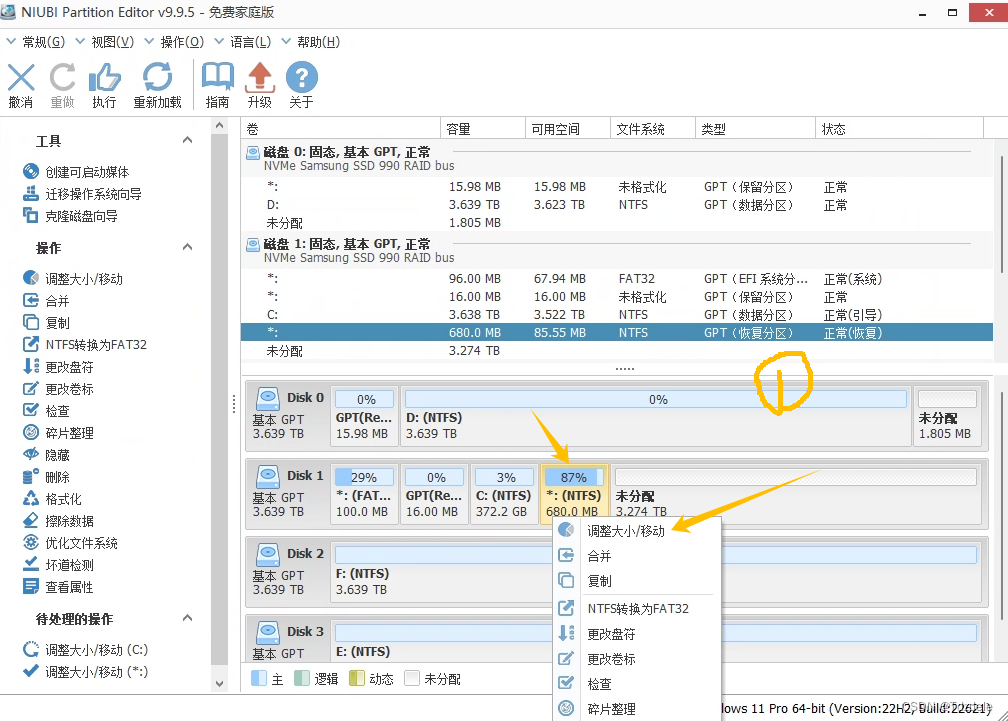Select the 3.274 TB 未分配 list row
The width and height of the screenshot is (1008, 721).
pos(617,351)
